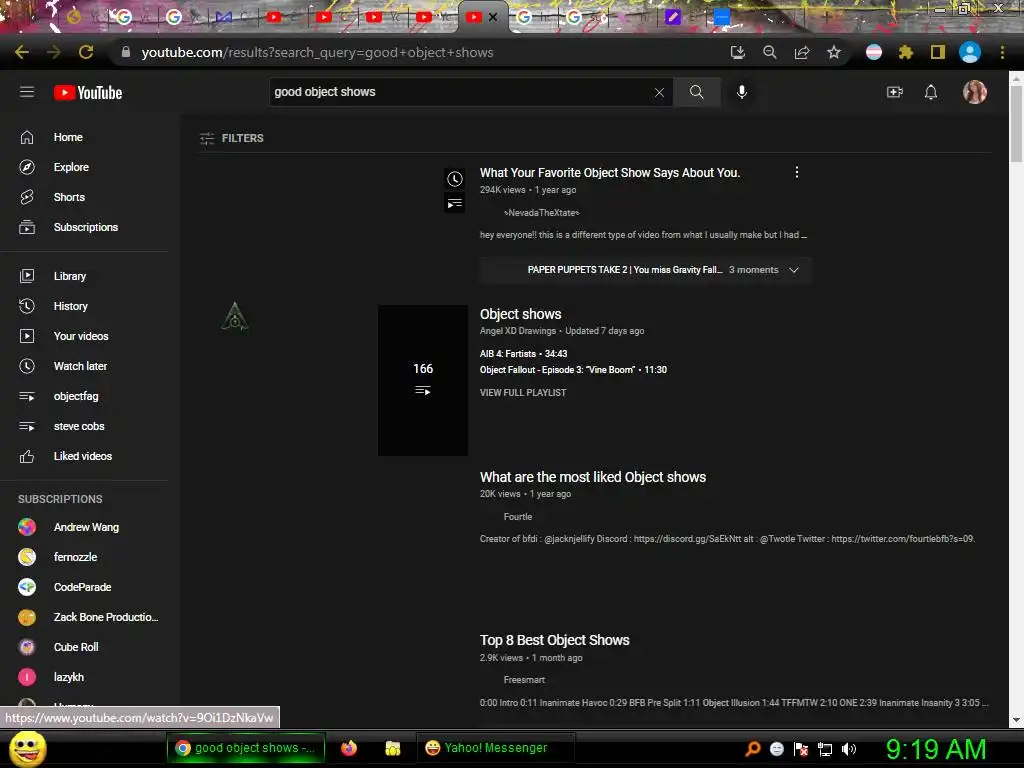Bookmark this page with the star
The width and height of the screenshot is (1024, 768).
(x=834, y=52)
